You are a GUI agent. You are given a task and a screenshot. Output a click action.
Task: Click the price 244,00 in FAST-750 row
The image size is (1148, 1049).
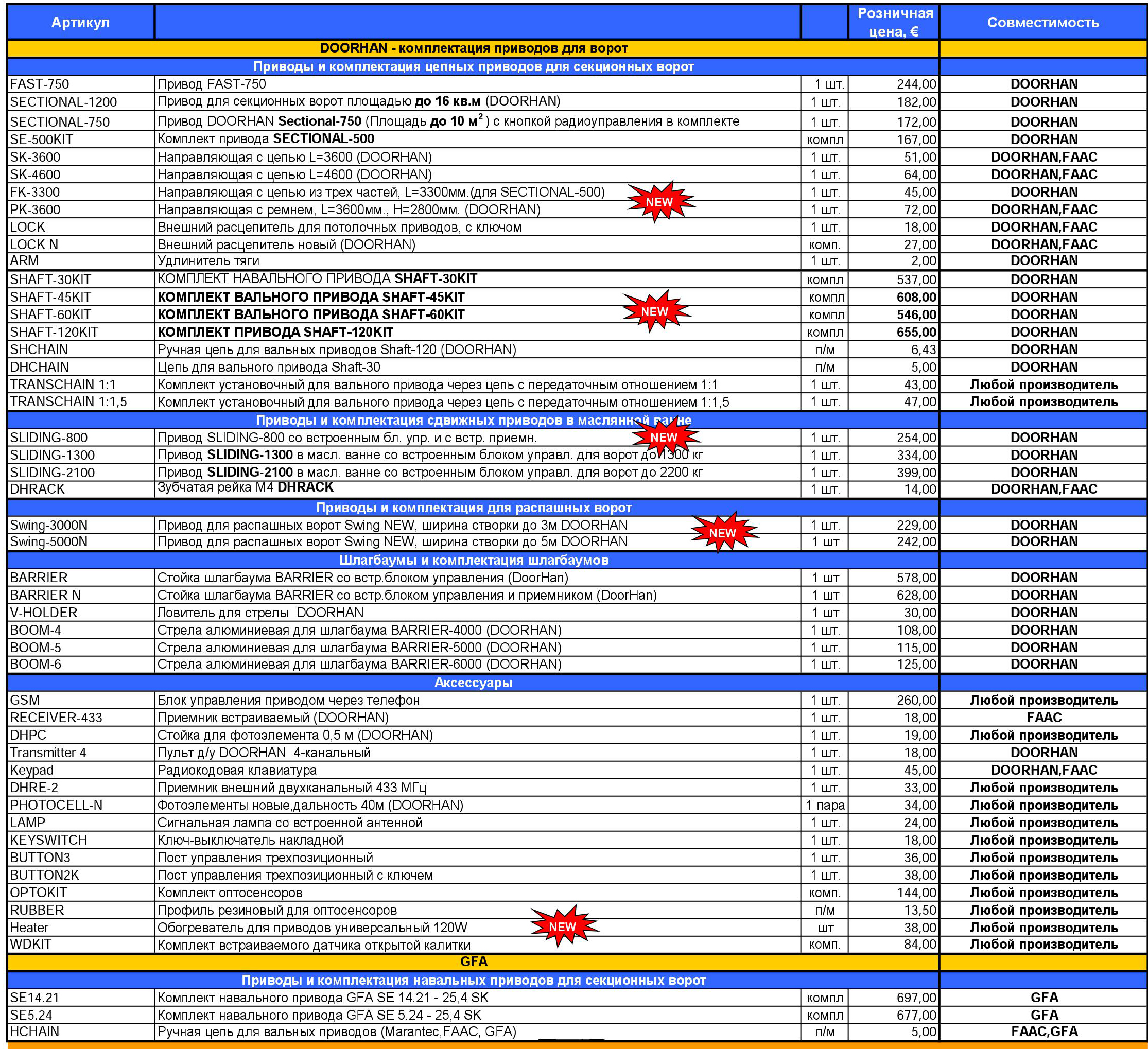(x=916, y=84)
